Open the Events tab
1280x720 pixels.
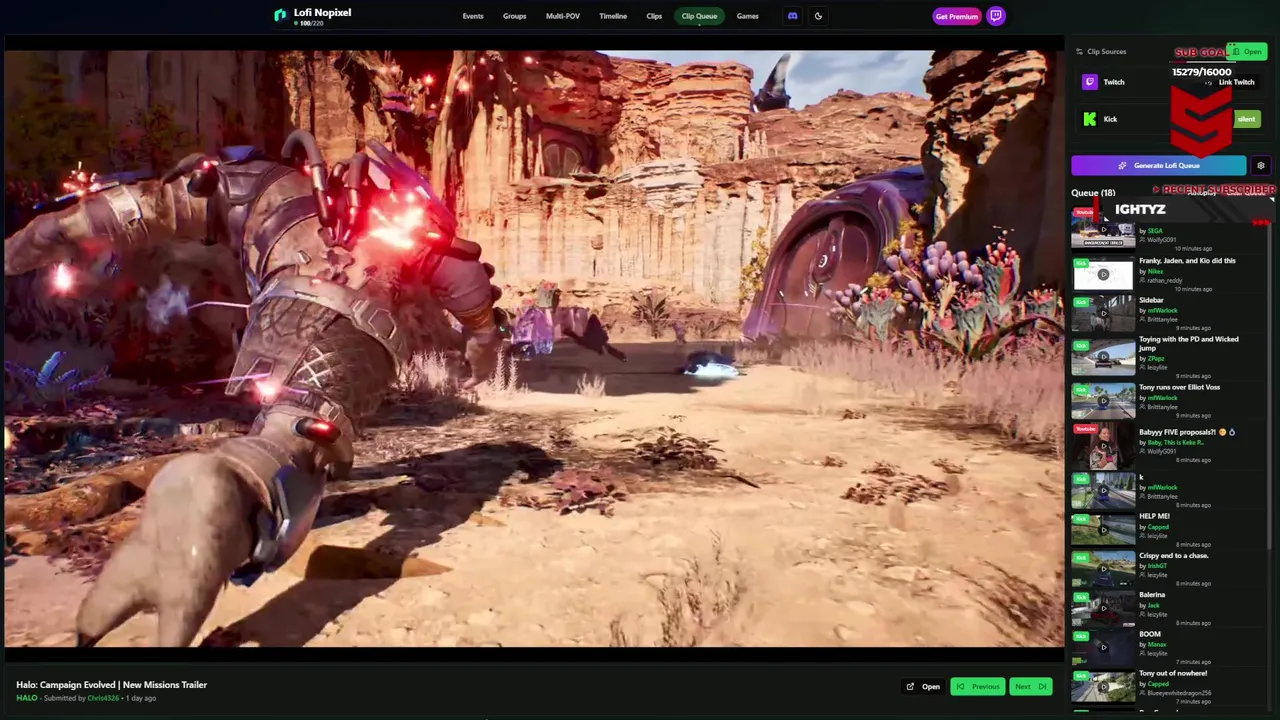click(473, 16)
